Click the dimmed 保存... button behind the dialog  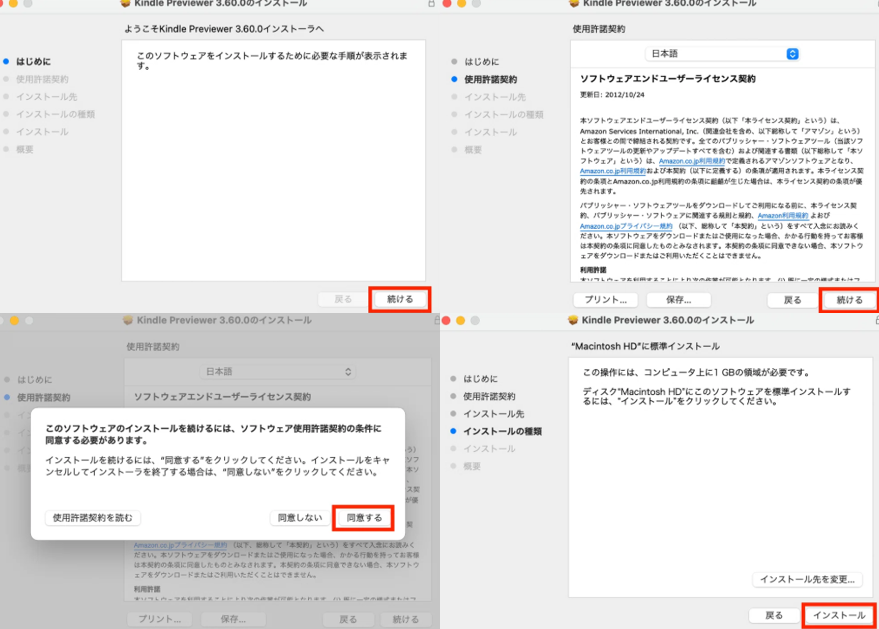[x=233, y=619]
